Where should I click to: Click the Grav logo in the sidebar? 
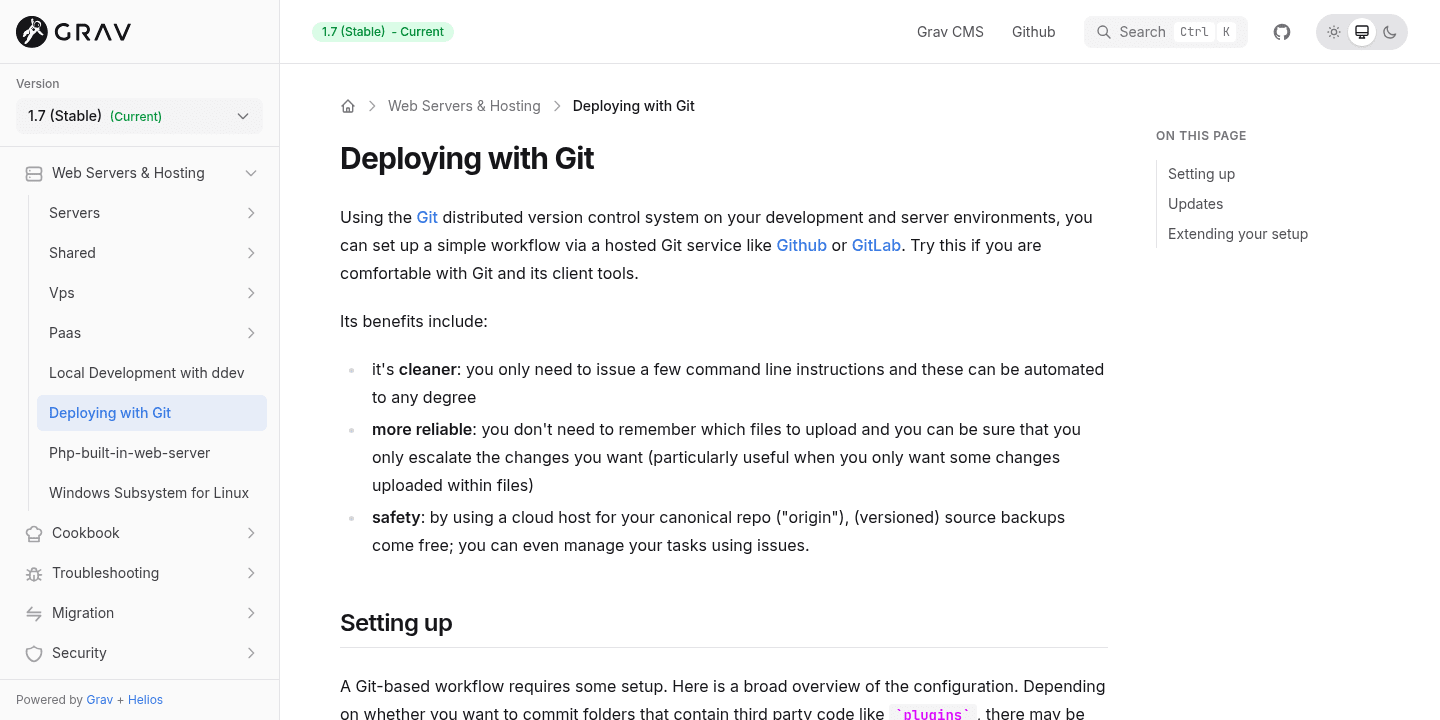coord(72,31)
